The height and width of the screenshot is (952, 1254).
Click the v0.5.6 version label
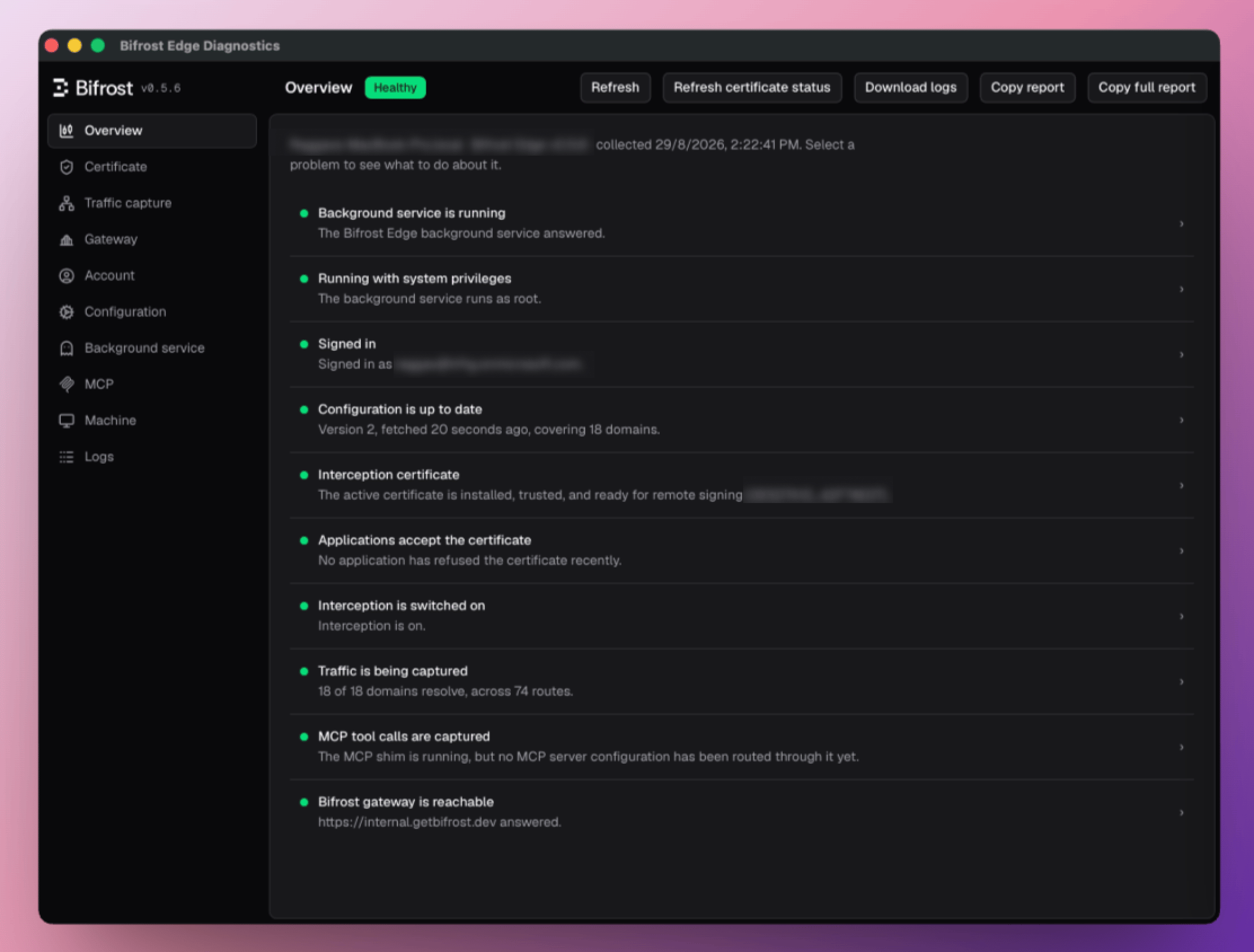[161, 89]
